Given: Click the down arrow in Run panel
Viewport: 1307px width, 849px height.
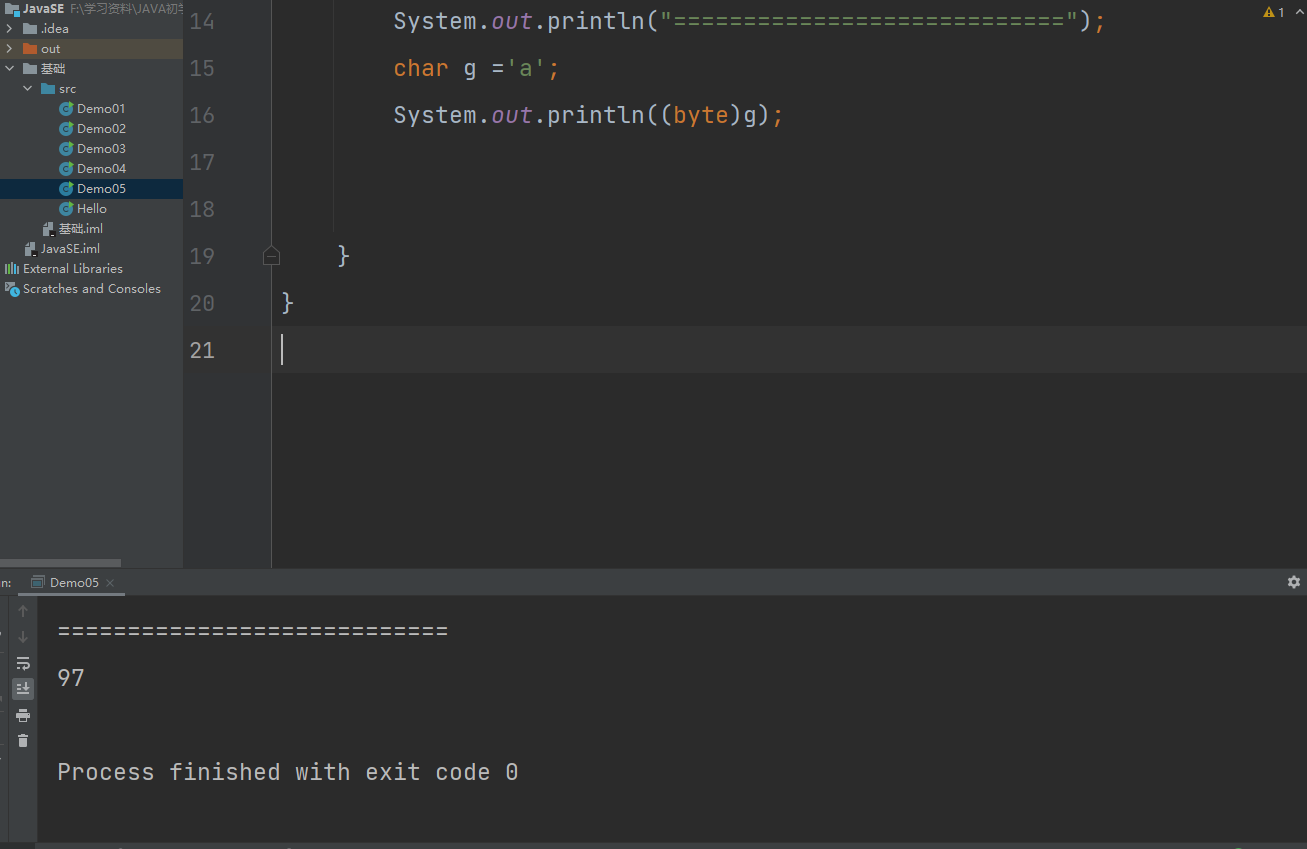Looking at the screenshot, I should point(23,637).
